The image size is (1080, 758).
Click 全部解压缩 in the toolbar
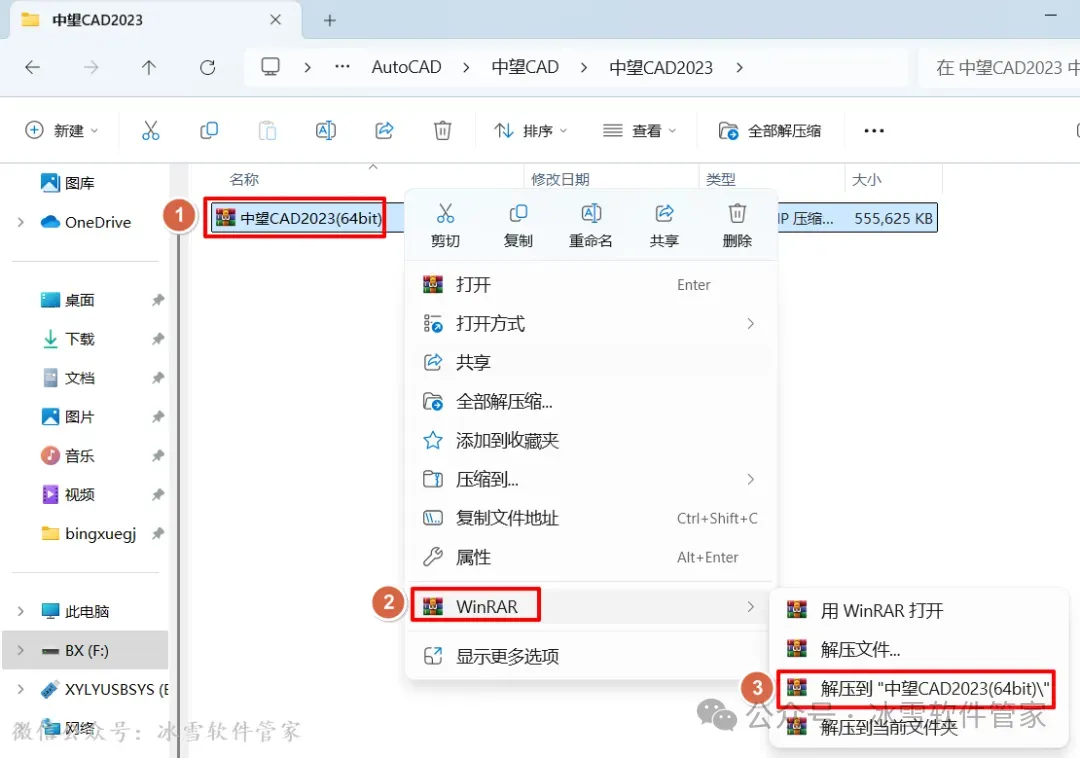769,130
